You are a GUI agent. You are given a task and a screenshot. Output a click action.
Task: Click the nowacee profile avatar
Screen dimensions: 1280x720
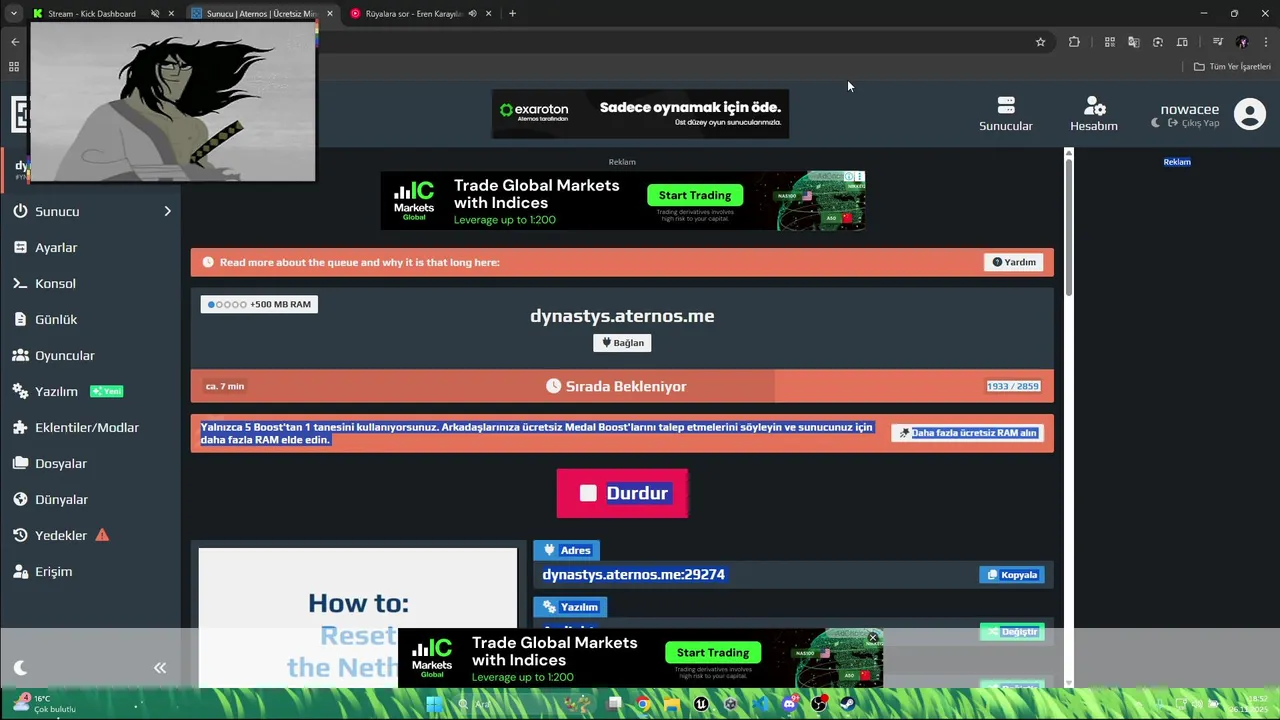1249,114
